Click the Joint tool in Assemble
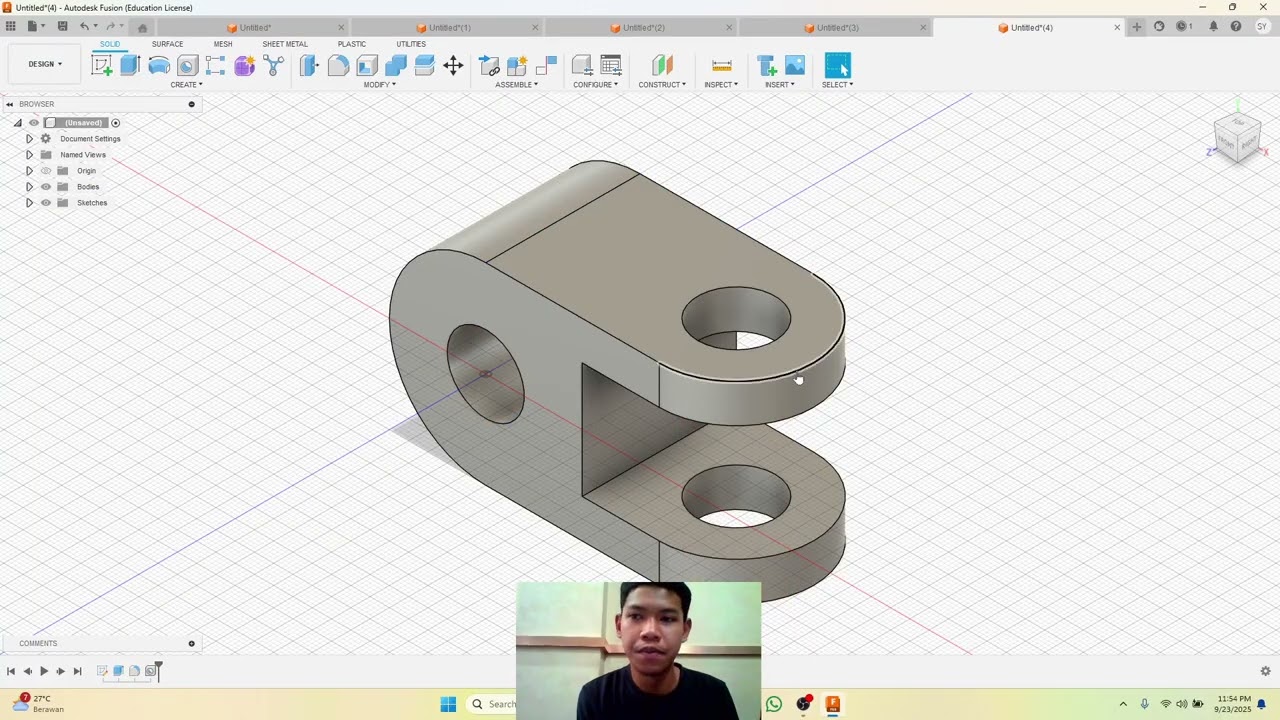Viewport: 1280px width, 720px height. [489, 66]
